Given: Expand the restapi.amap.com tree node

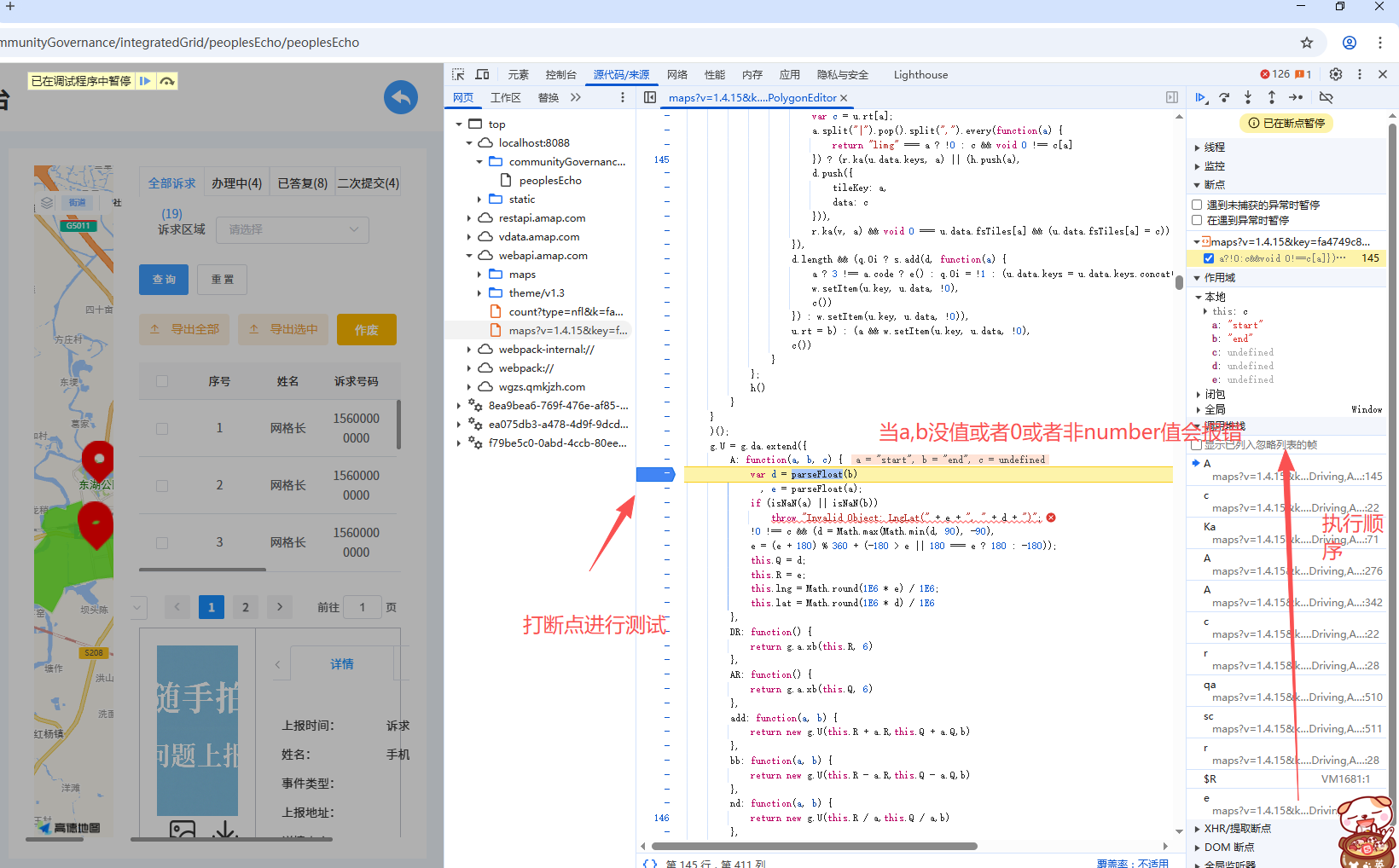Looking at the screenshot, I should (469, 218).
